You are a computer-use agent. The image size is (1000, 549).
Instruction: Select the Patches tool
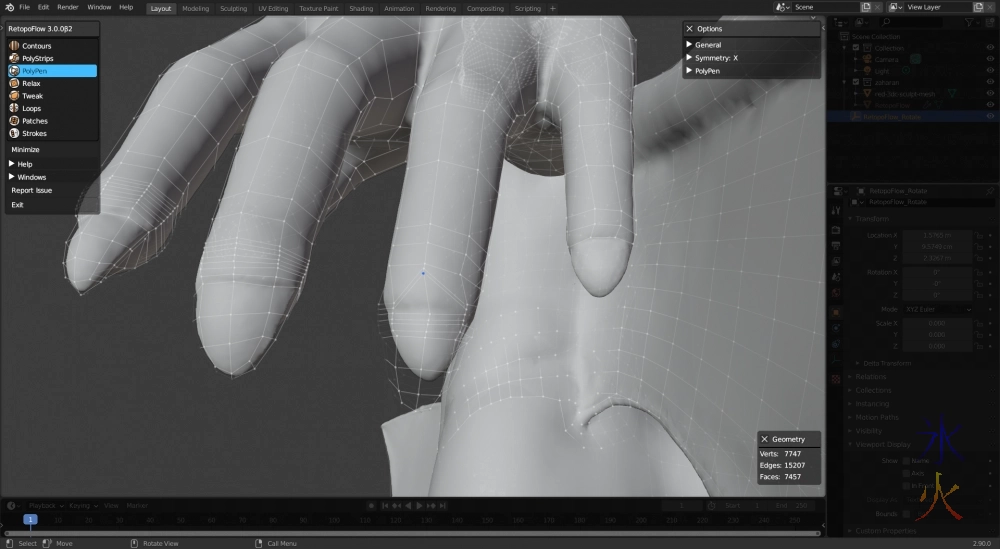click(34, 121)
